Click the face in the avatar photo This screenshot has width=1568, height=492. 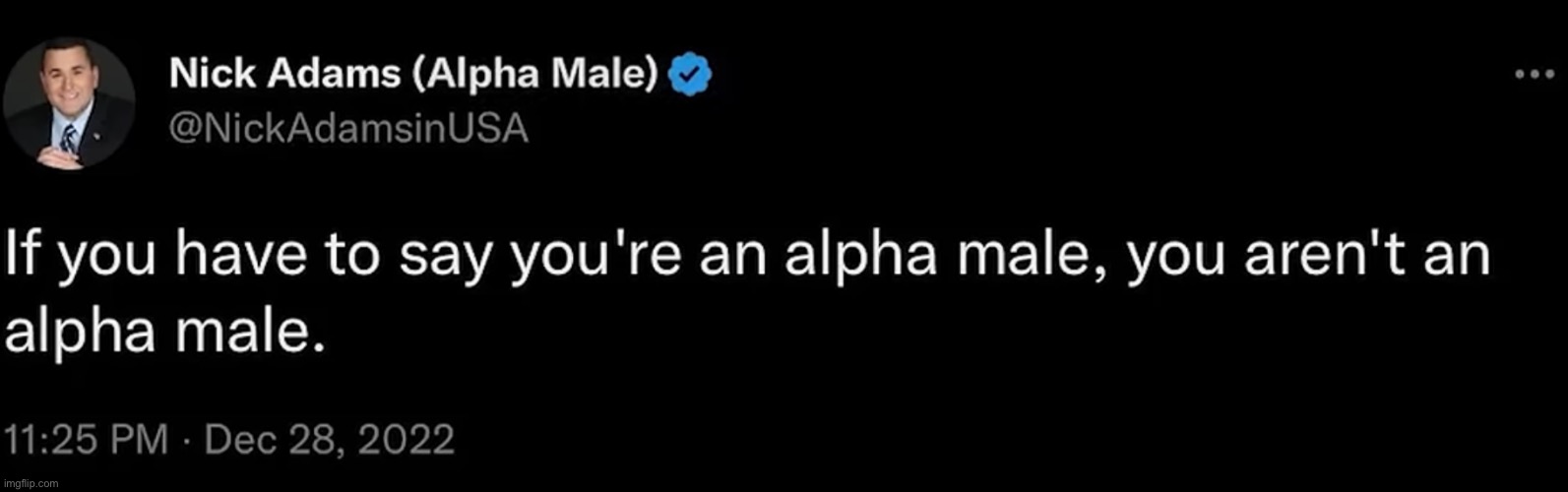click(x=68, y=84)
